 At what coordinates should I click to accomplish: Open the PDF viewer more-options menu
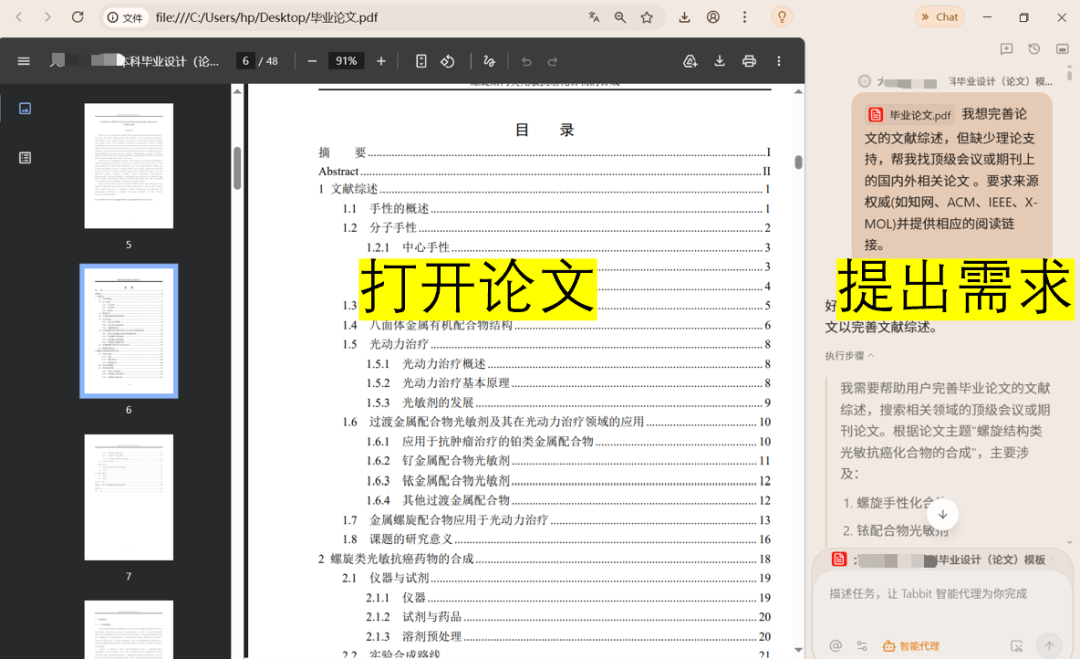[x=779, y=61]
